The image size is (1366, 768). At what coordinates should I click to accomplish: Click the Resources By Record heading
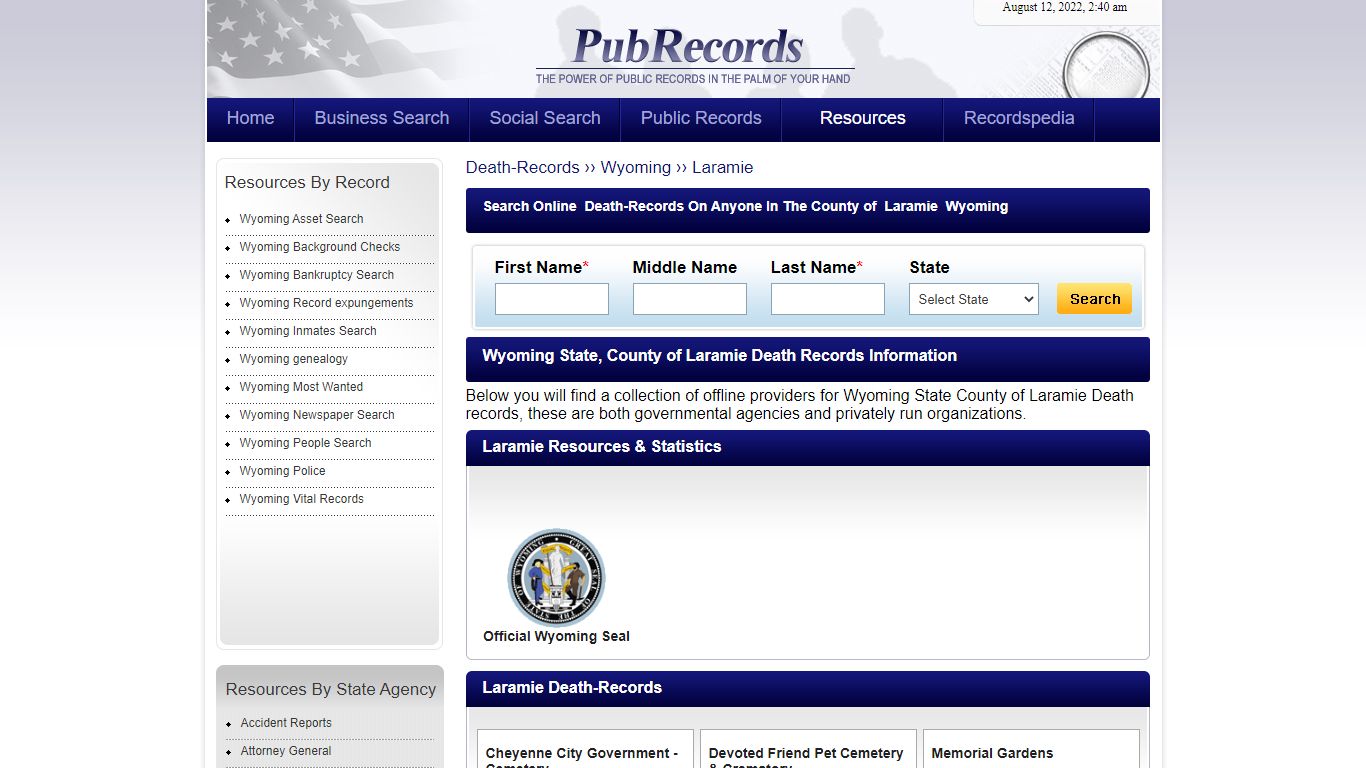307,182
